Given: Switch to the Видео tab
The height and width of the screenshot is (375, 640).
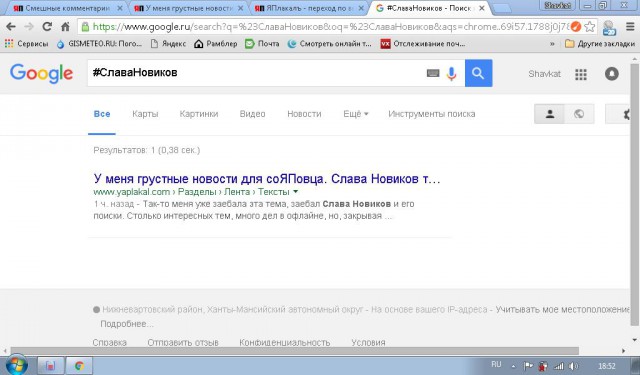Looking at the screenshot, I should coord(252,114).
